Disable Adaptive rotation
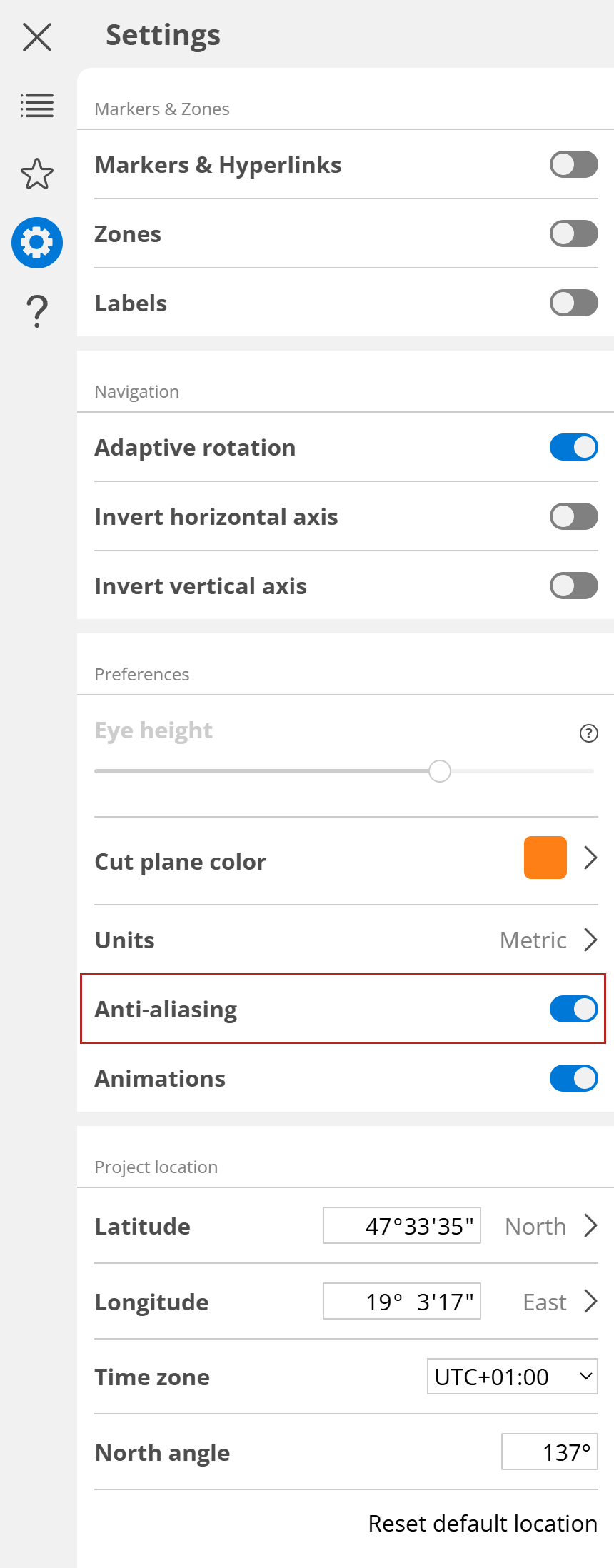 pyautogui.click(x=573, y=447)
